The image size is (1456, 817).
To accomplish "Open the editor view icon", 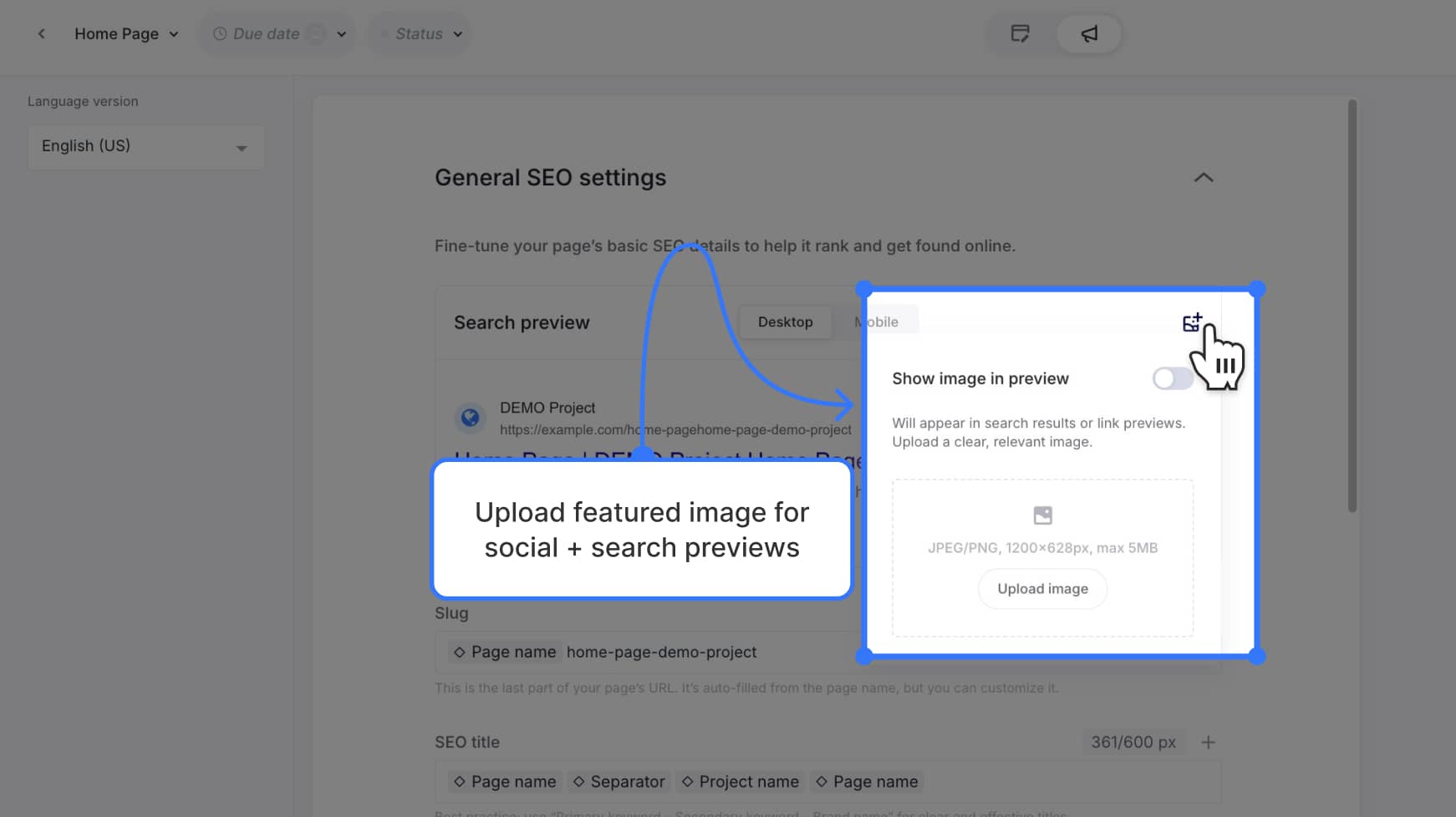I will tap(1020, 34).
